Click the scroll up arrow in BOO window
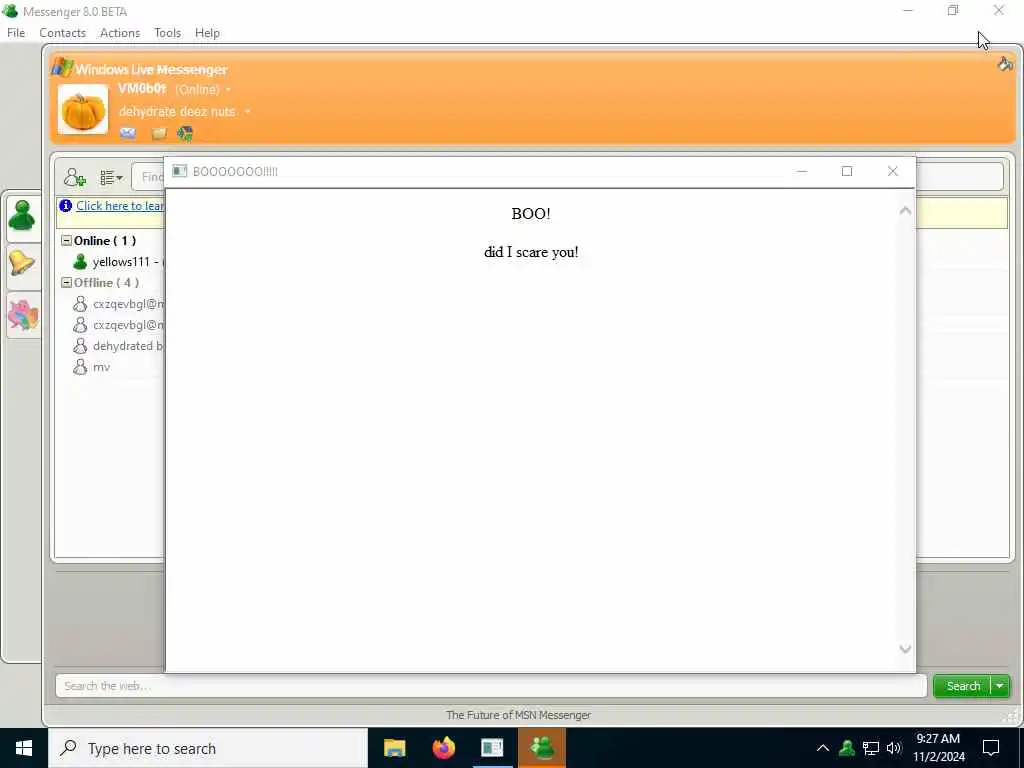This screenshot has height=768, width=1024. coord(904,210)
